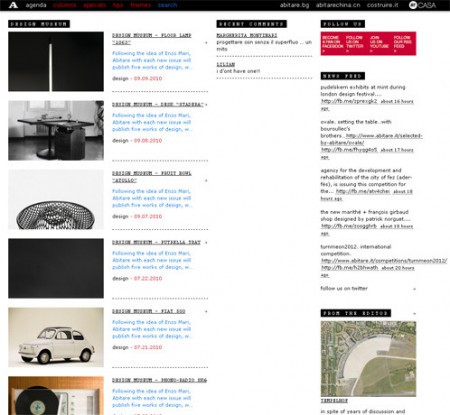Click the design category on 09.09.2010 post
This screenshot has height=415, width=450.
tap(120, 78)
